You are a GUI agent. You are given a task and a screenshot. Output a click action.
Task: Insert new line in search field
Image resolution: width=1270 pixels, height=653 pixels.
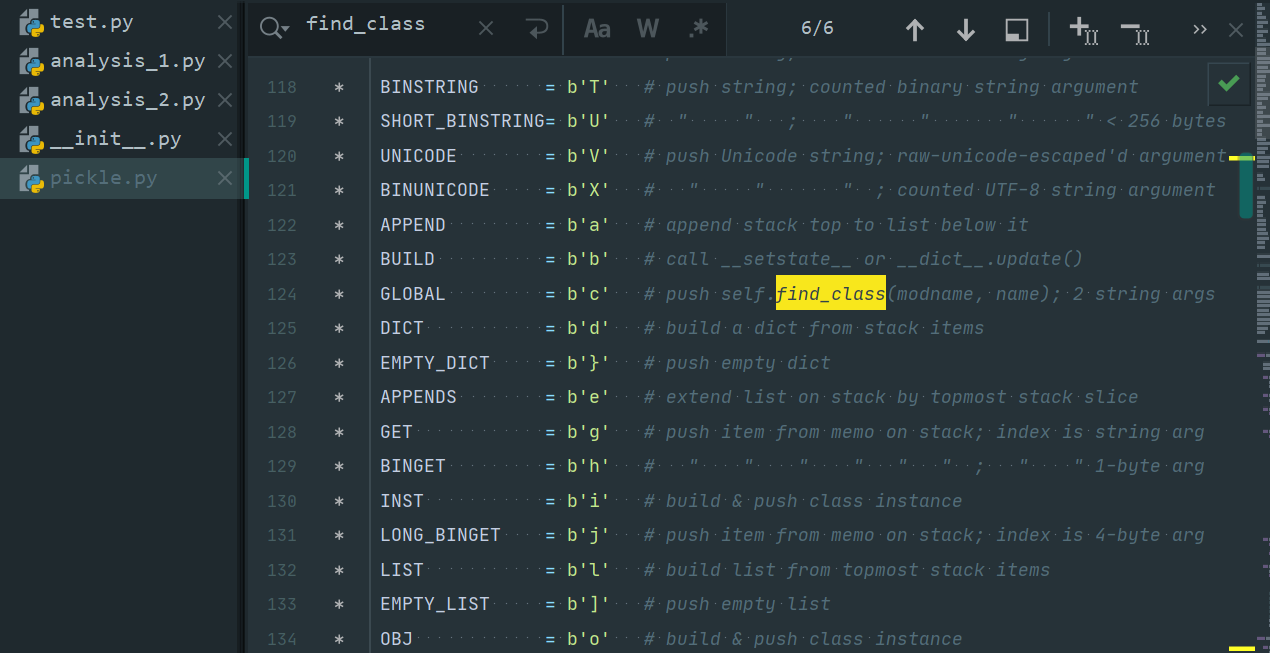537,30
